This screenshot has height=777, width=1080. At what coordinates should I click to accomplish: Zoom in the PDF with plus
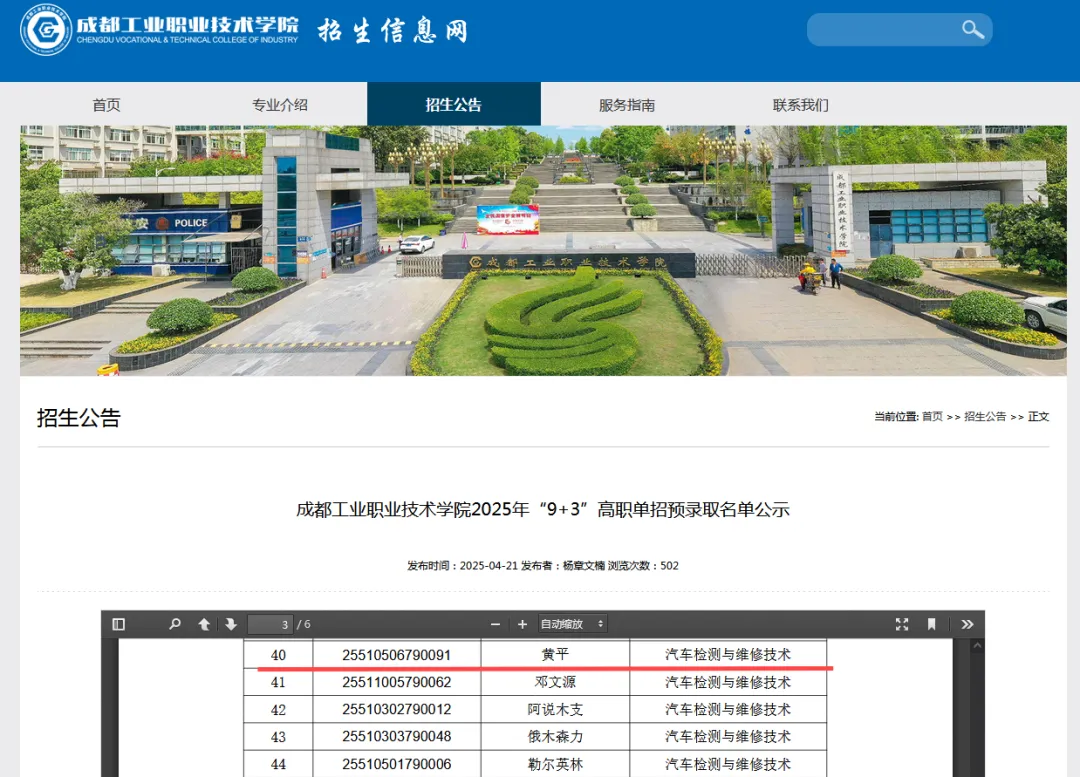[x=522, y=624]
